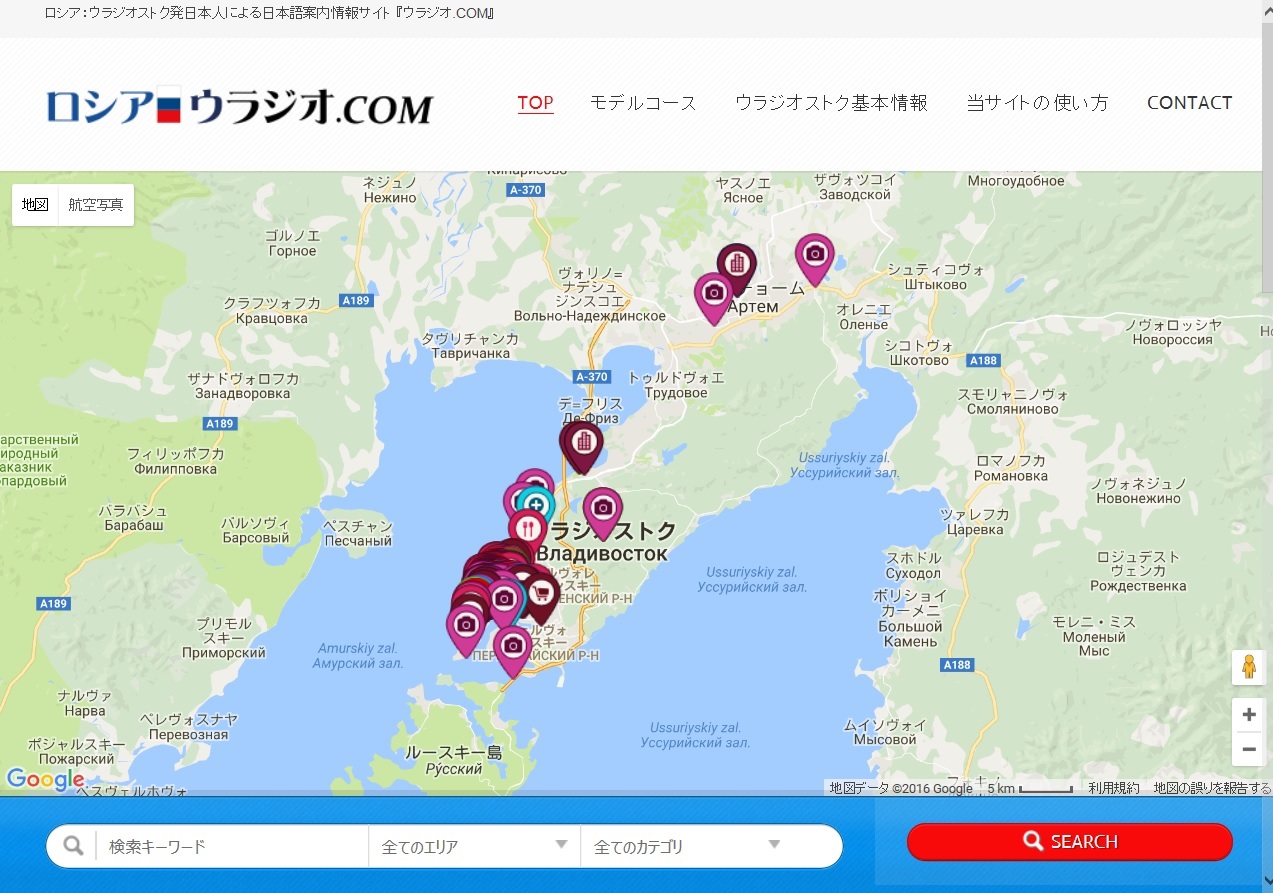Open ウラジオストク基本情報 in the navigation
Image resolution: width=1273 pixels, height=893 pixels.
(831, 102)
